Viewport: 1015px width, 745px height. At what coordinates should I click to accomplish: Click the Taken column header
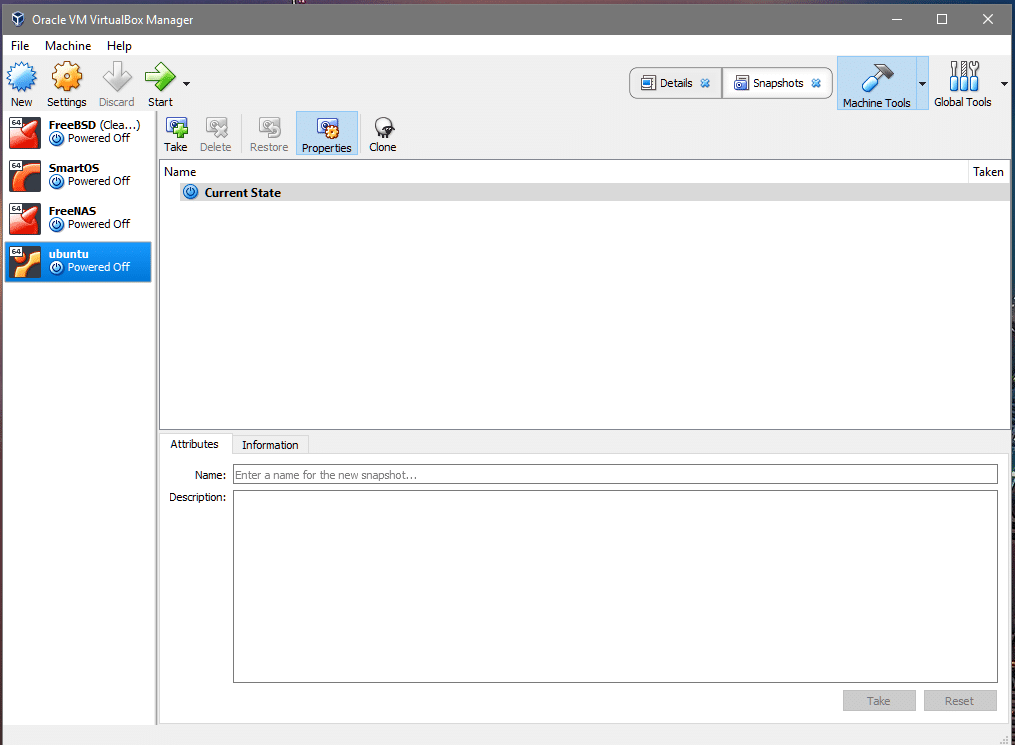click(x=988, y=172)
